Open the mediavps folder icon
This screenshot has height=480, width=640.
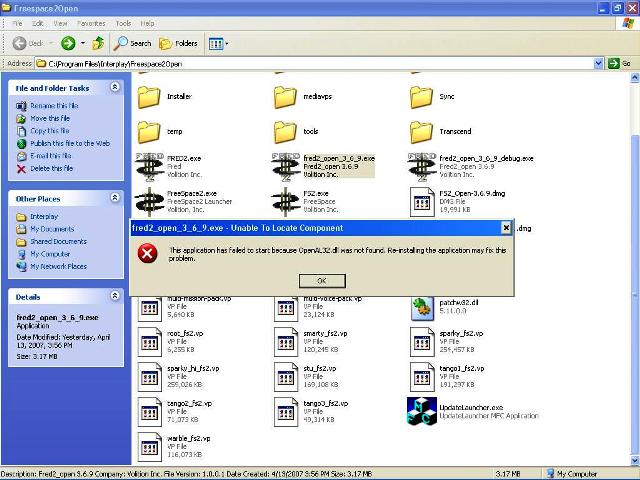[x=285, y=97]
